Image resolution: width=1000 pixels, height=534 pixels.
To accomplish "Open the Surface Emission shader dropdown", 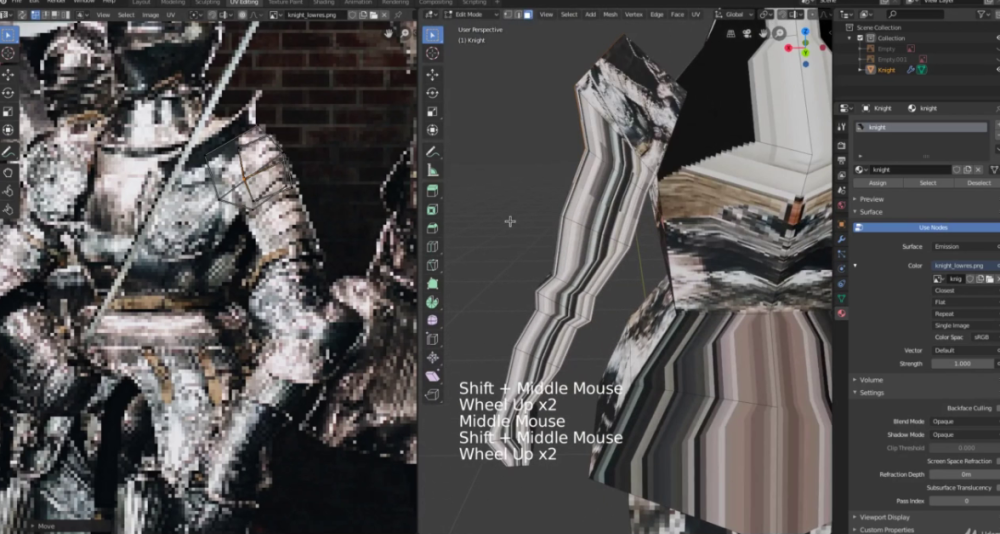I will pos(964,247).
